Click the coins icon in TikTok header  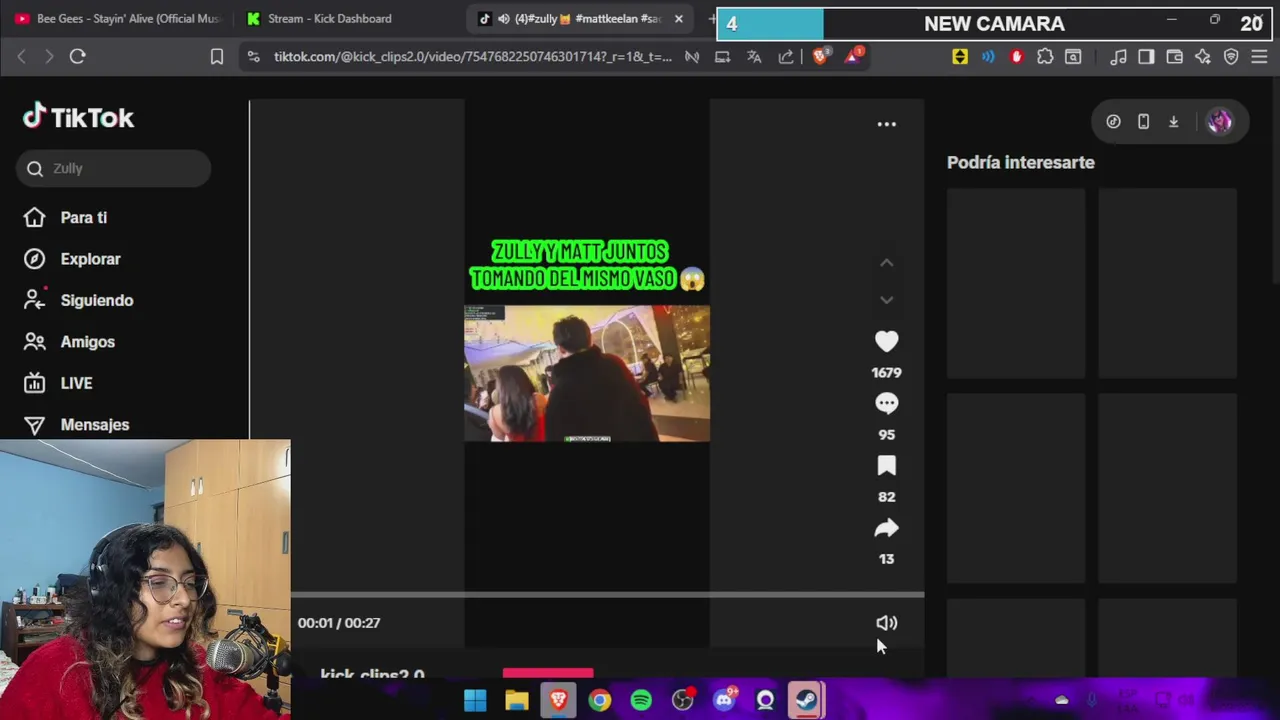(x=1113, y=122)
